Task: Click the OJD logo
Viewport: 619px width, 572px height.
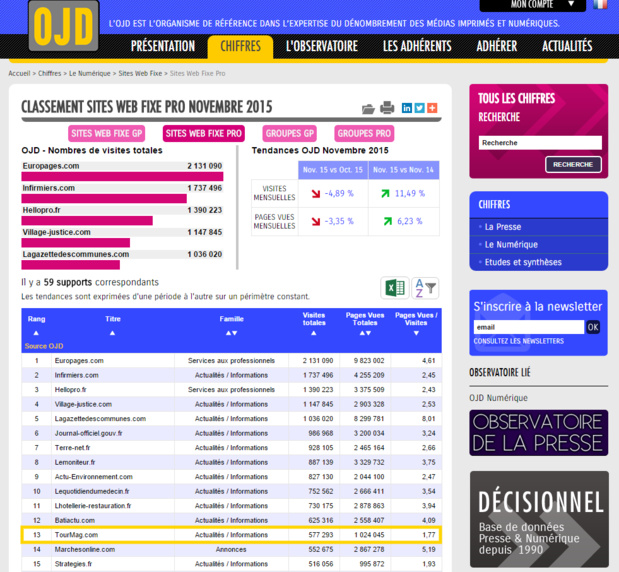Action: pyautogui.click(x=64, y=26)
